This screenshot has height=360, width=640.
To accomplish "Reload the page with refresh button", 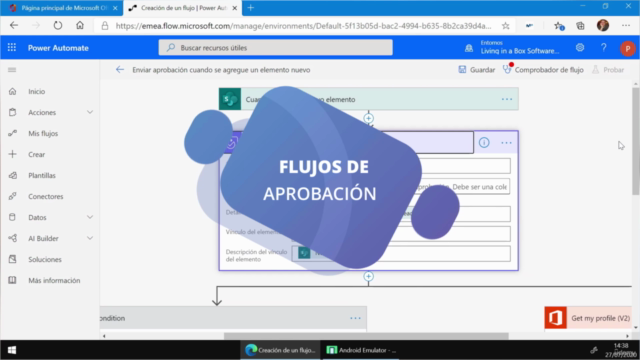I will coord(58,26).
